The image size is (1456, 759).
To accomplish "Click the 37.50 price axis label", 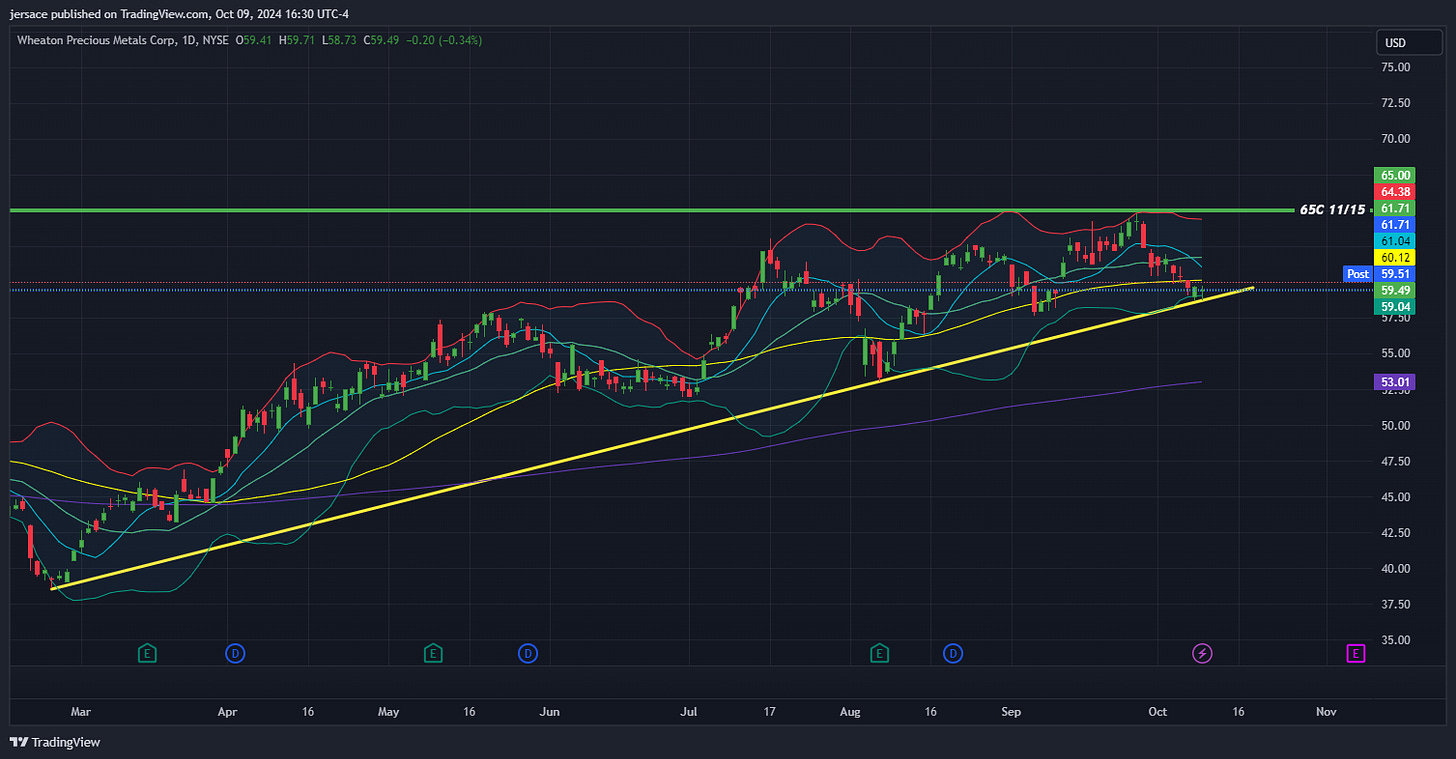I will coord(1395,605).
